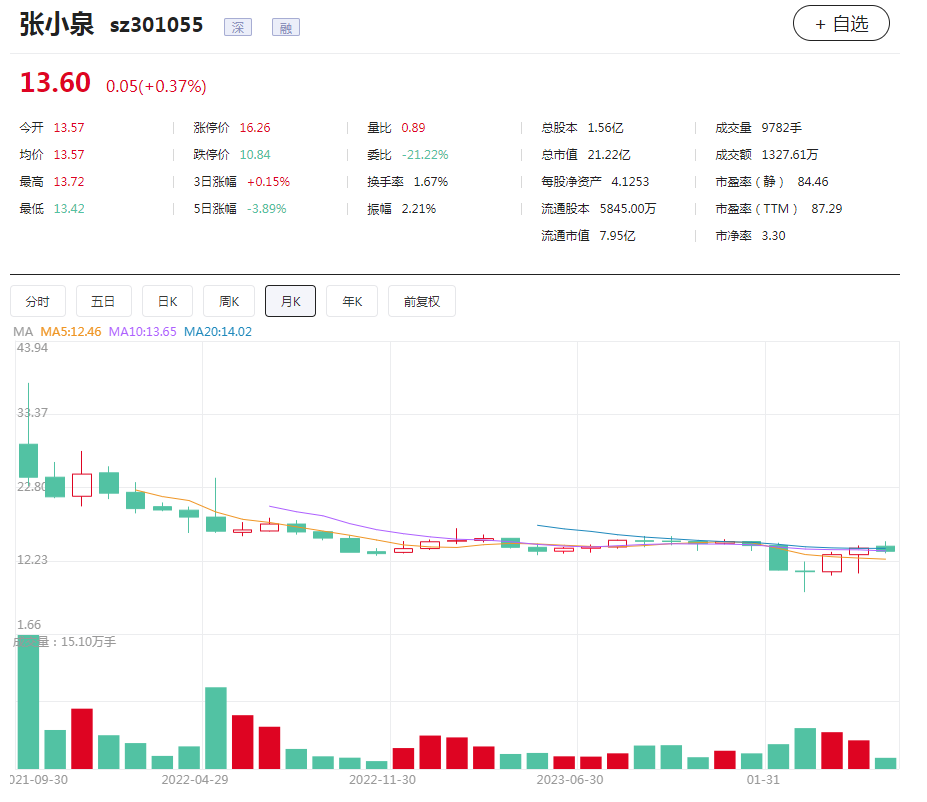Click 涨停价 value 16.26
Viewport: 927px width, 802px height.
255,128
